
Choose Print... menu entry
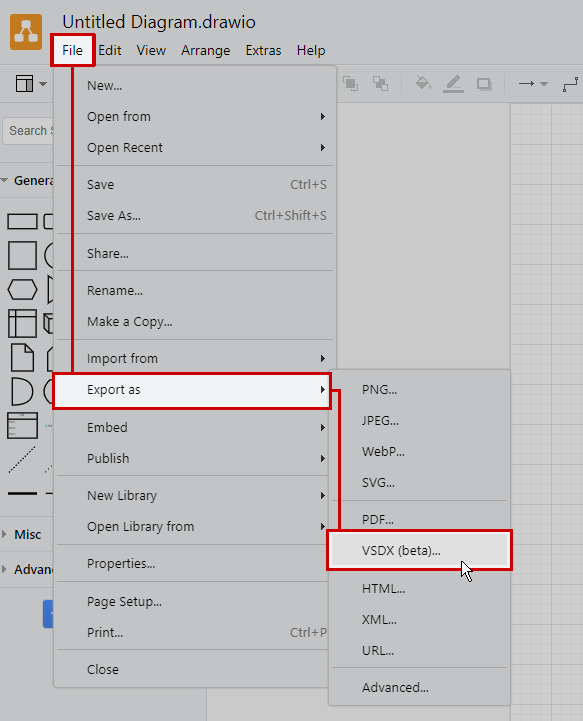[x=192, y=633]
